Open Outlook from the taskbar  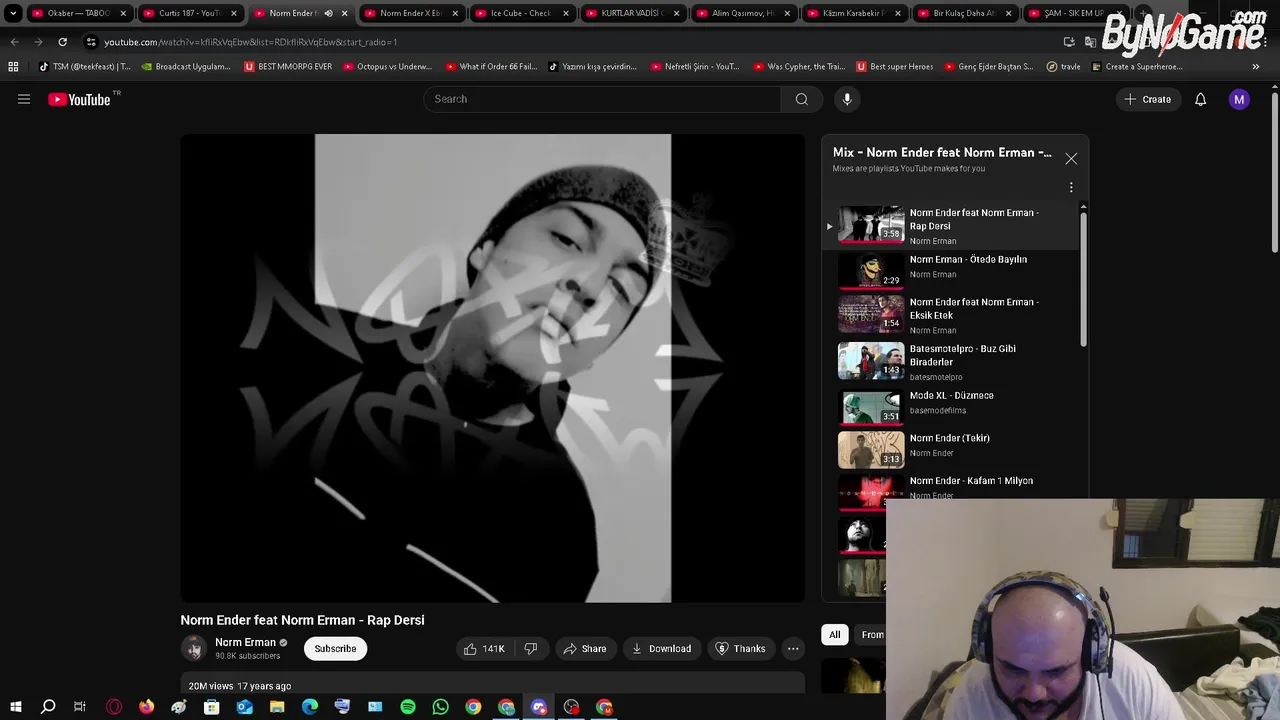[245, 707]
